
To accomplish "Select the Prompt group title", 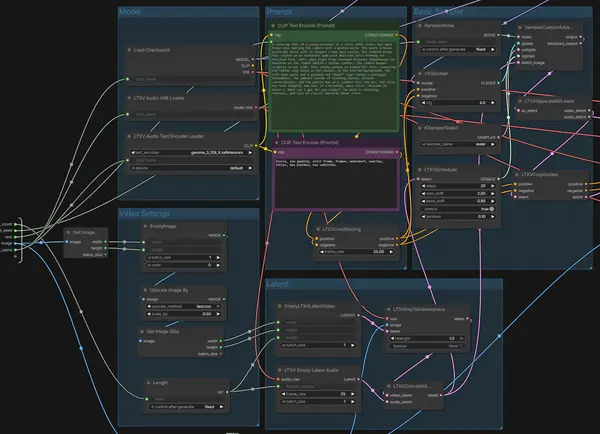I will [x=279, y=12].
